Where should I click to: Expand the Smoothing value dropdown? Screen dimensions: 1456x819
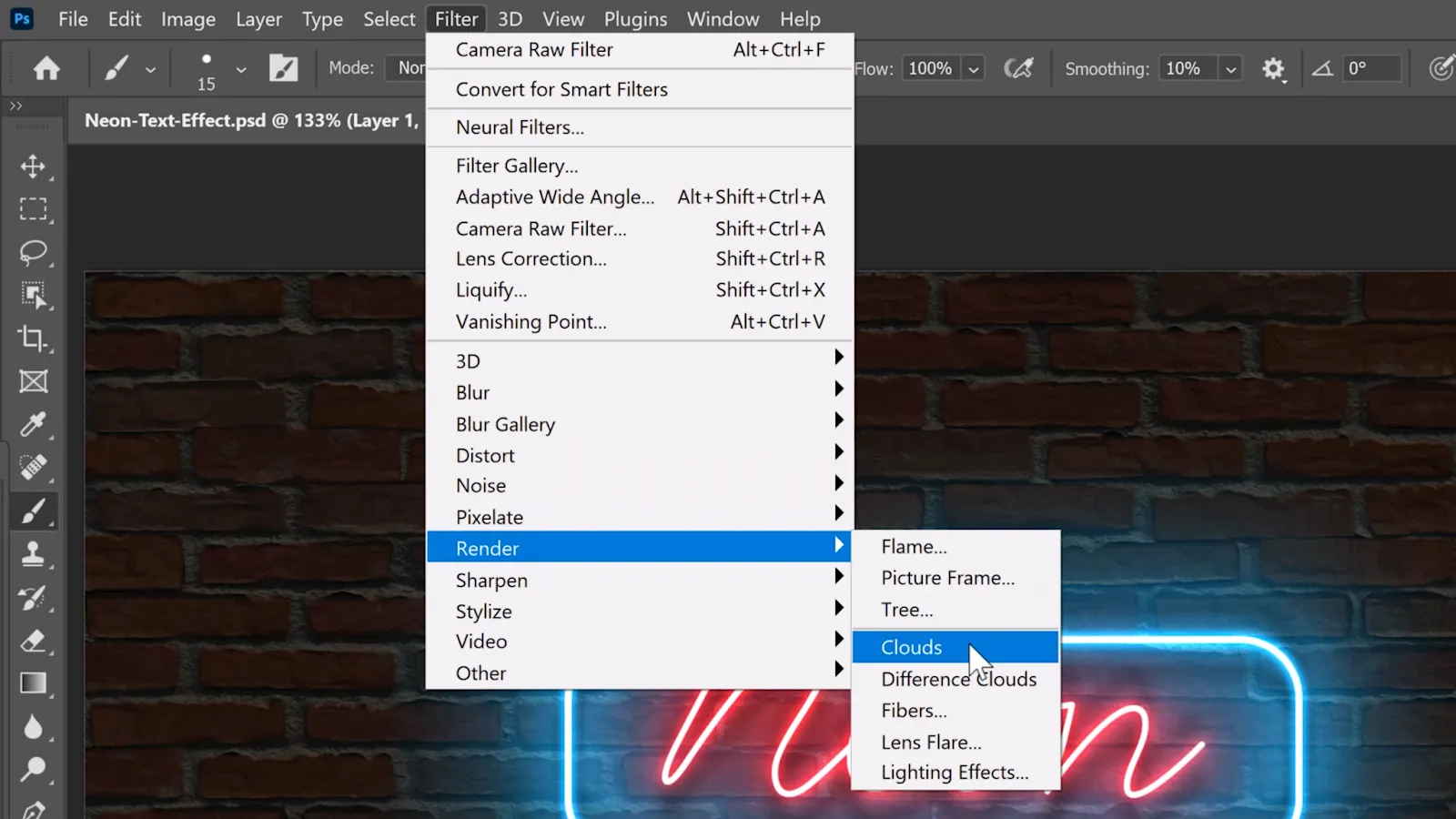point(1230,69)
